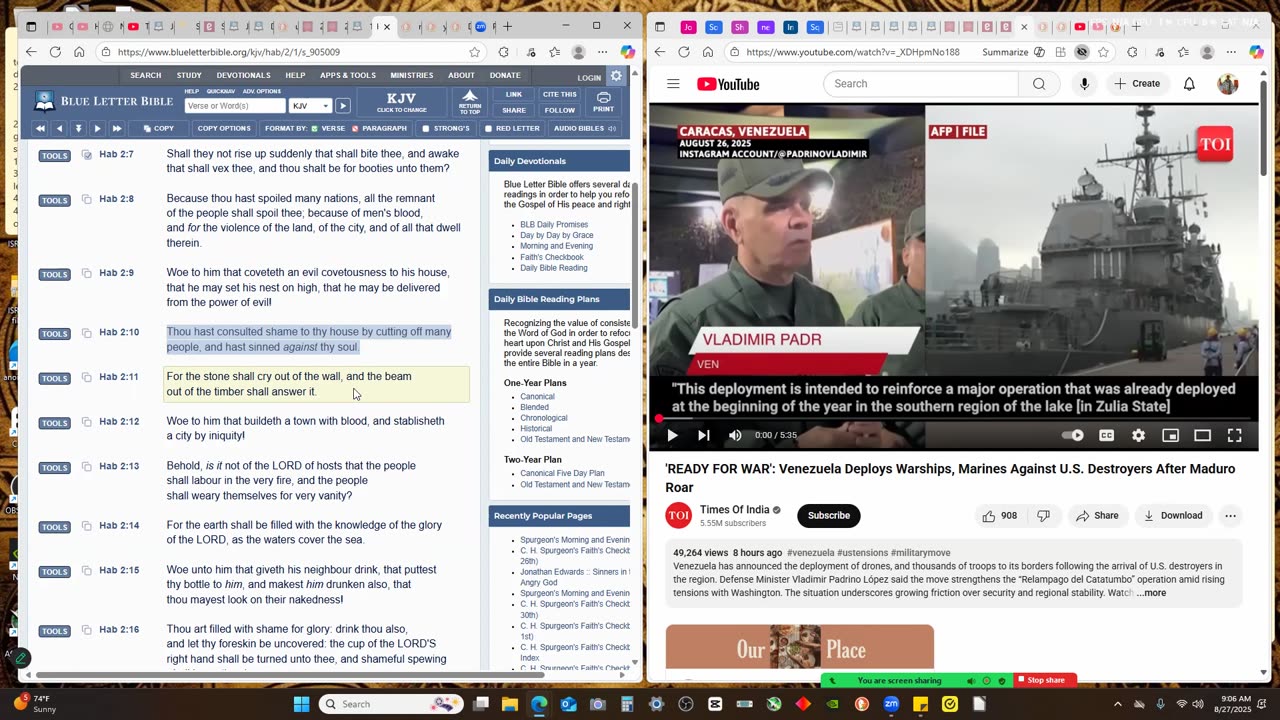This screenshot has height=720, width=1280.
Task: Click the next verse right arrow
Action: [97, 128]
